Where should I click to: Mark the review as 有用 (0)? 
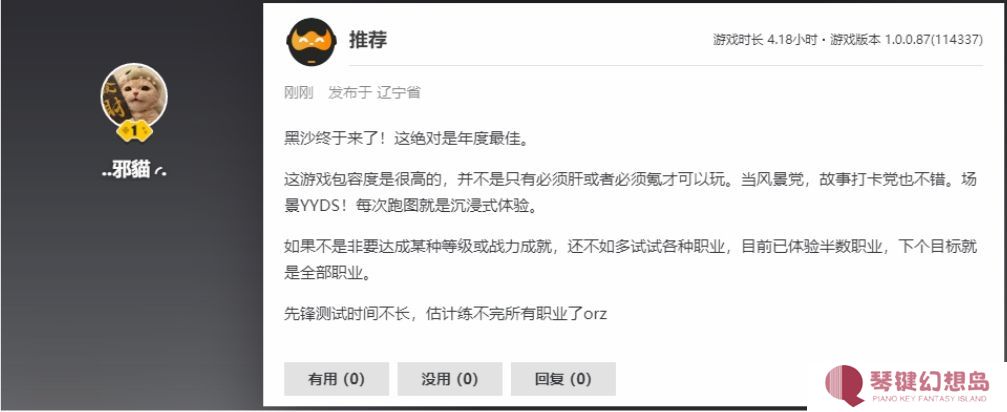click(337, 379)
